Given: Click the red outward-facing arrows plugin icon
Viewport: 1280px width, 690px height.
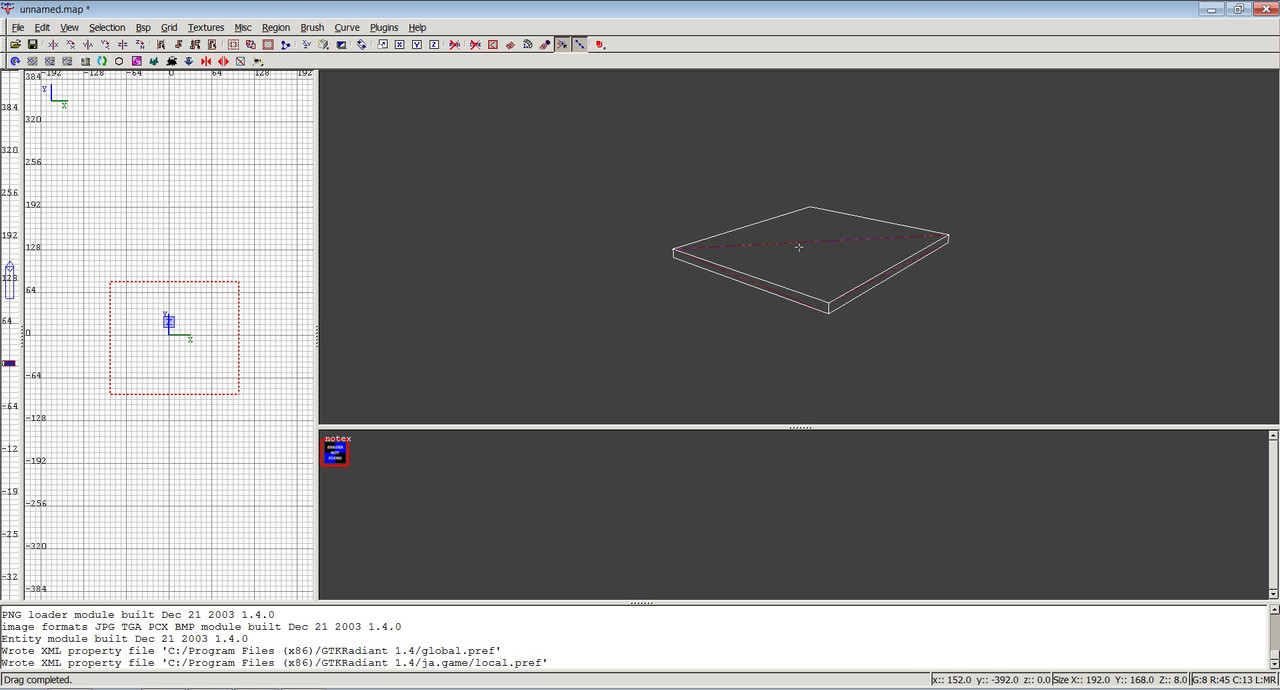Looking at the screenshot, I should click(x=223, y=61).
